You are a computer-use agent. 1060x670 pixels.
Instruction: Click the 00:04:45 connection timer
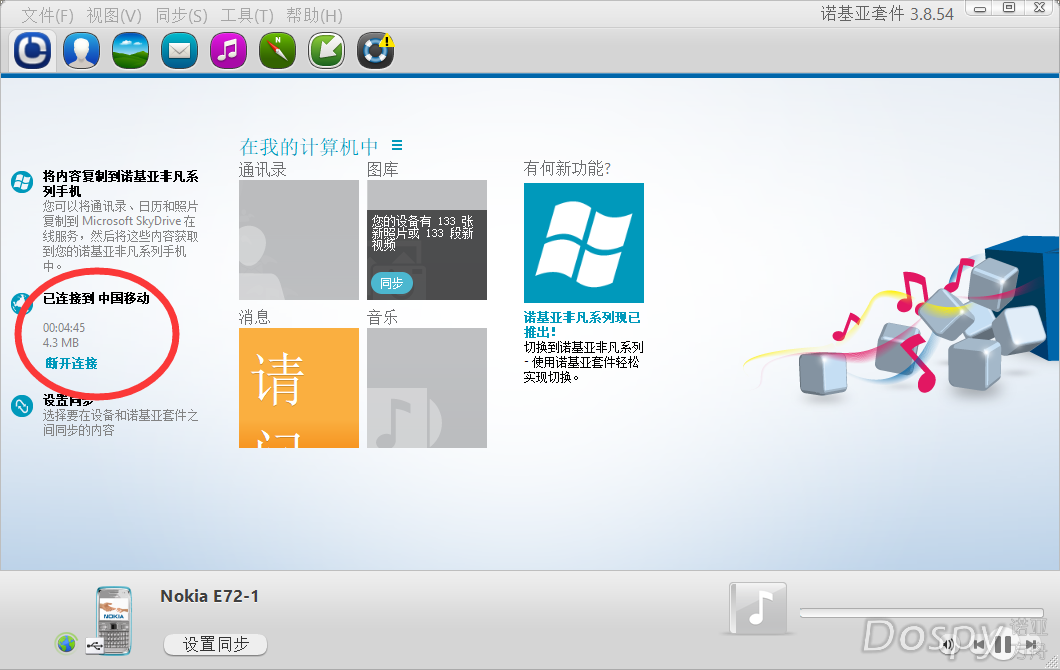pos(64,328)
